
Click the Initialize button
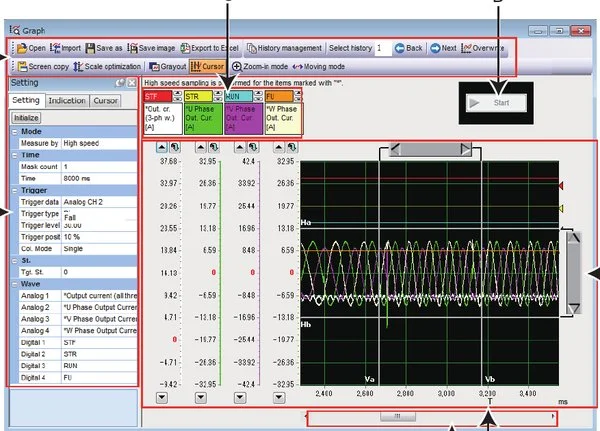[26, 118]
